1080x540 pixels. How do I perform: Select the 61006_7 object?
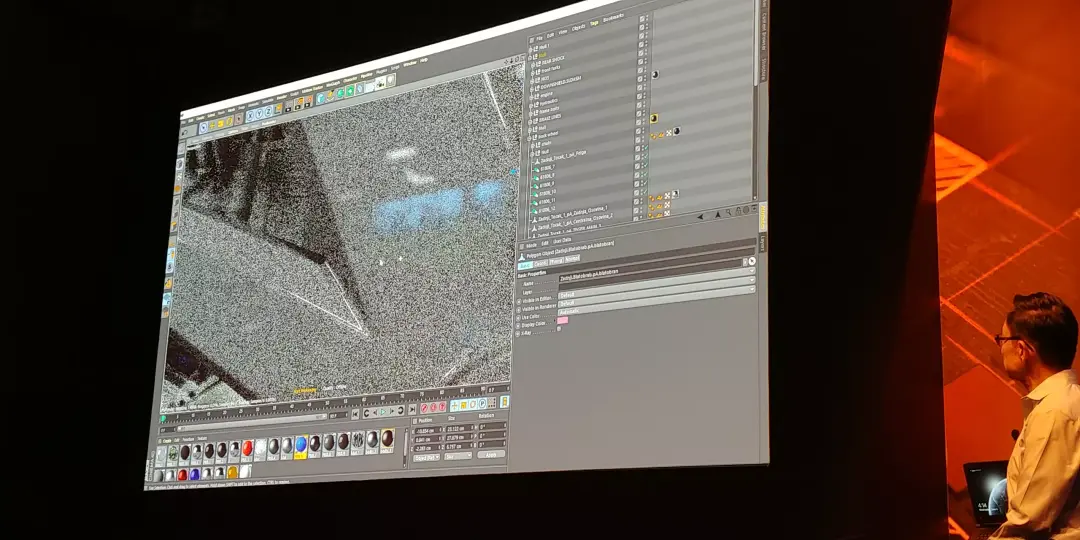click(x=548, y=168)
